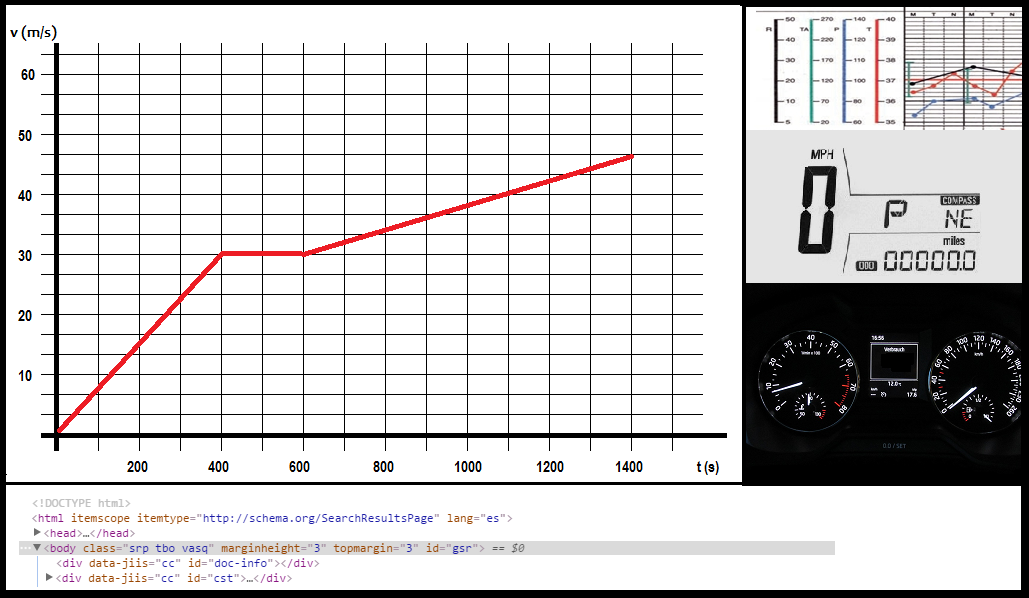Select the <html itemscope> element row

[272, 518]
